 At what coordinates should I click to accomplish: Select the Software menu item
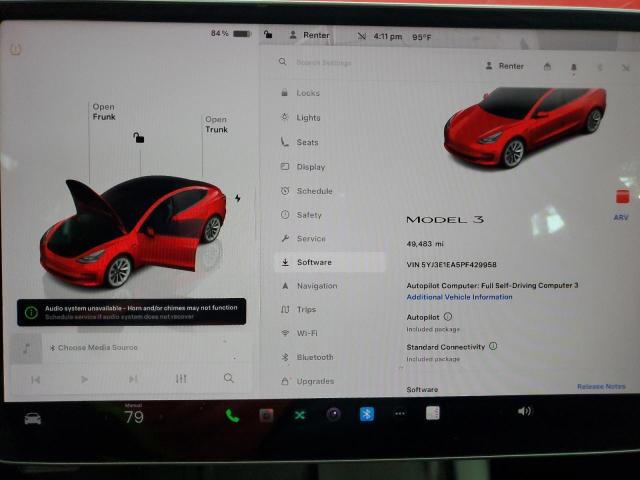329,262
